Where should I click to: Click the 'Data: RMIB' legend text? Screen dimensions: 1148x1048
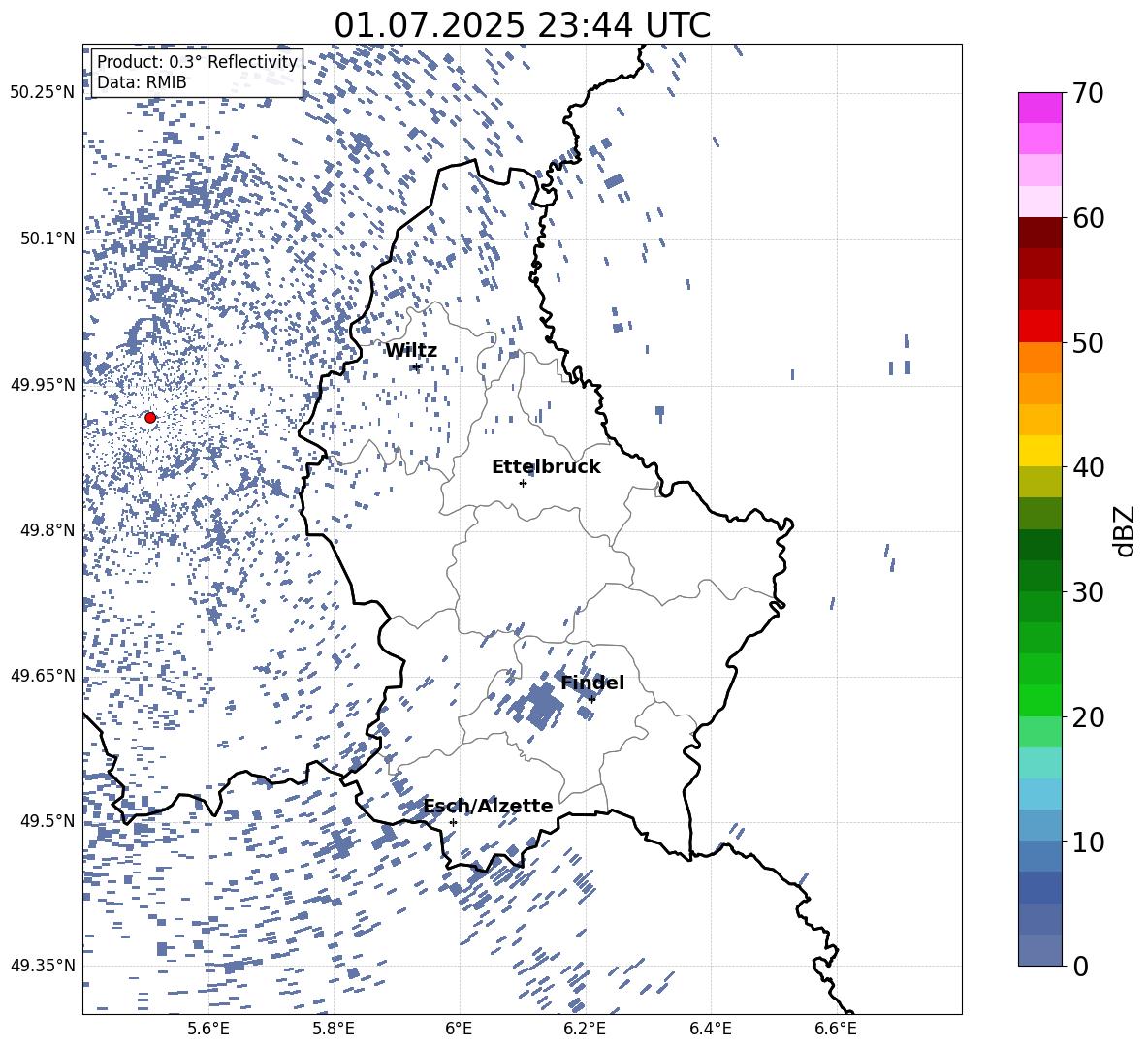[x=142, y=82]
